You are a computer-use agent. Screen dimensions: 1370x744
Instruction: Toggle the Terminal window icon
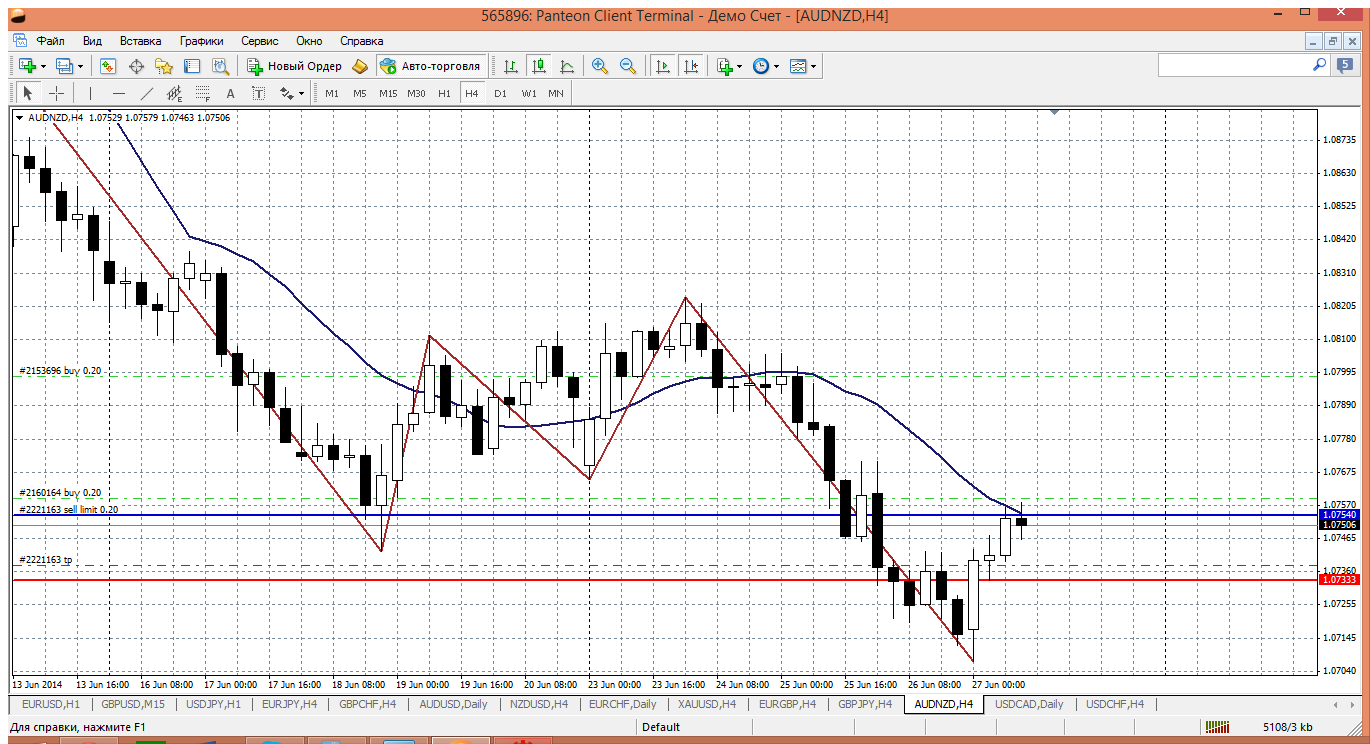coord(192,66)
